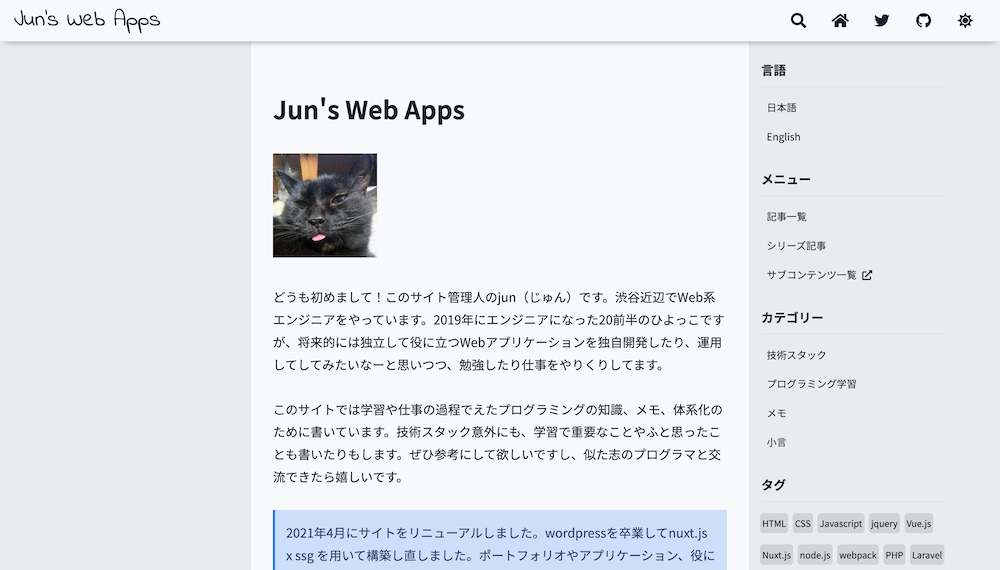Select the node.js tag
1000x570 pixels.
(x=814, y=555)
